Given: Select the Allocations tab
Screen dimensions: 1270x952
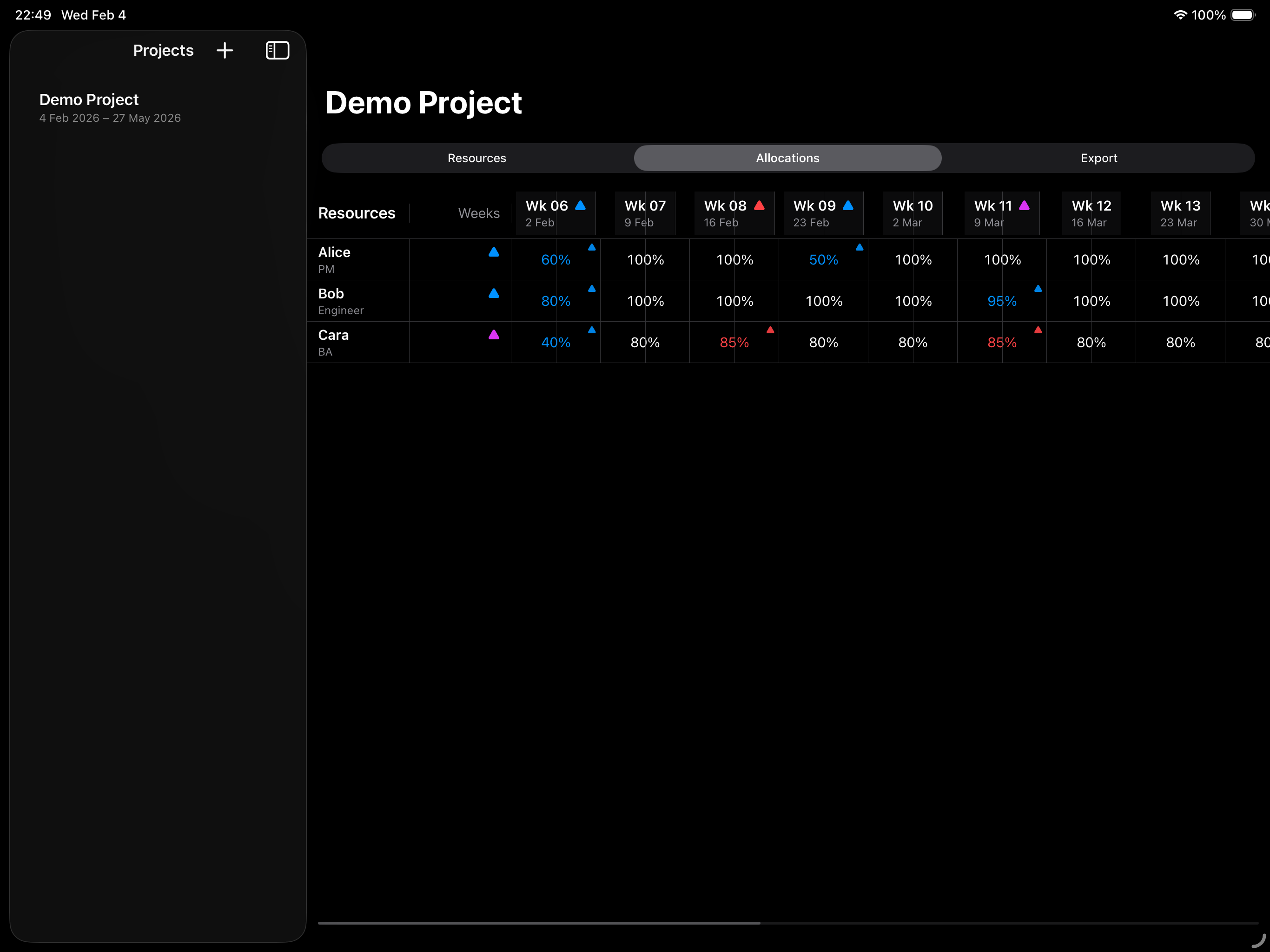Looking at the screenshot, I should point(787,158).
